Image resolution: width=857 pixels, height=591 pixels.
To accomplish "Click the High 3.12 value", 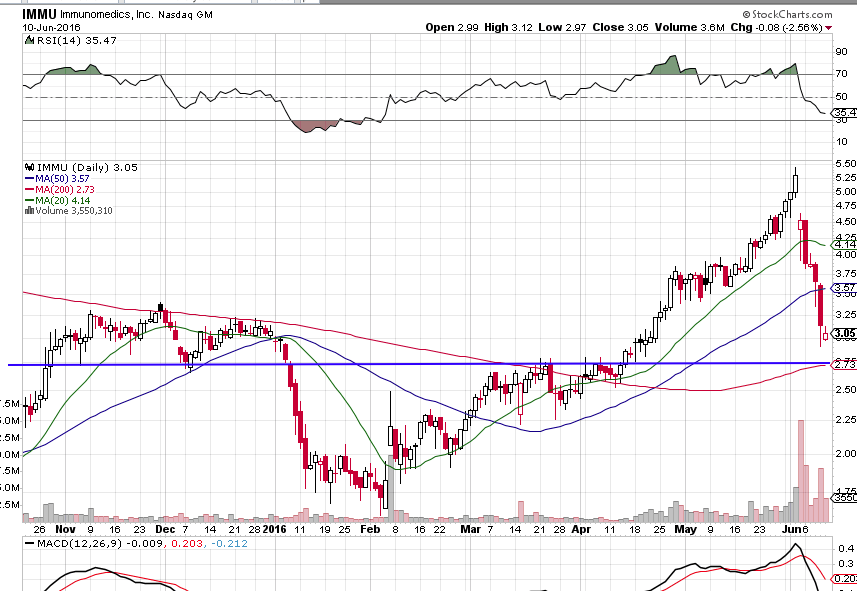I will pyautogui.click(x=509, y=27).
